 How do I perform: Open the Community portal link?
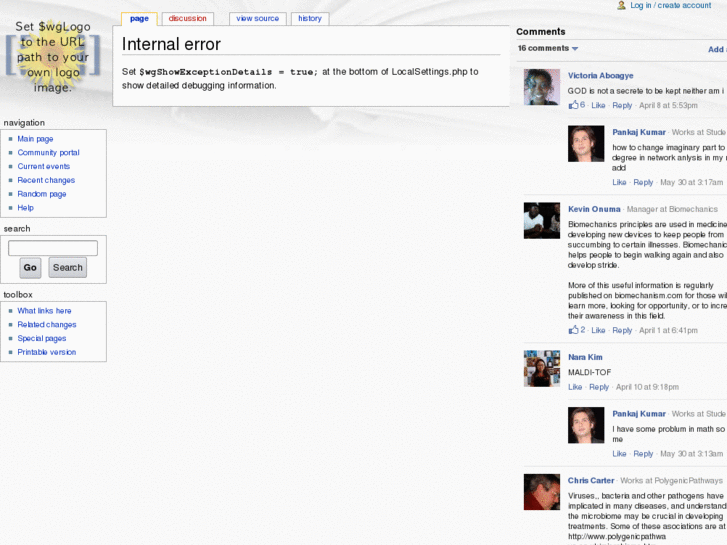[48, 153]
